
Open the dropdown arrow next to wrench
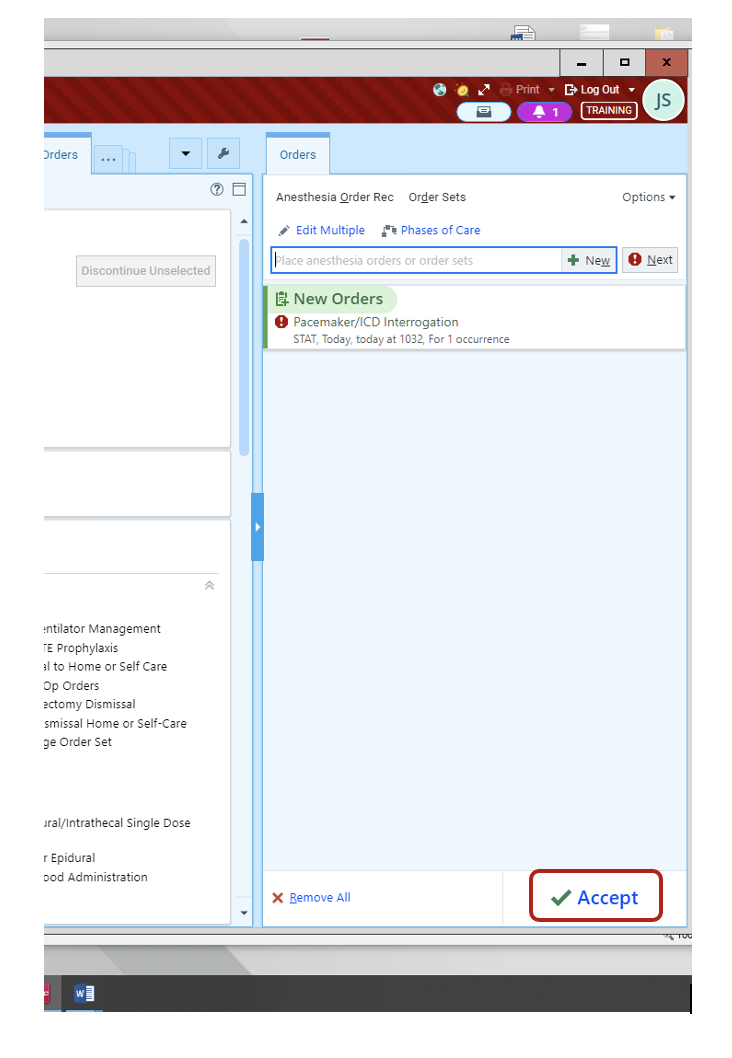(186, 154)
